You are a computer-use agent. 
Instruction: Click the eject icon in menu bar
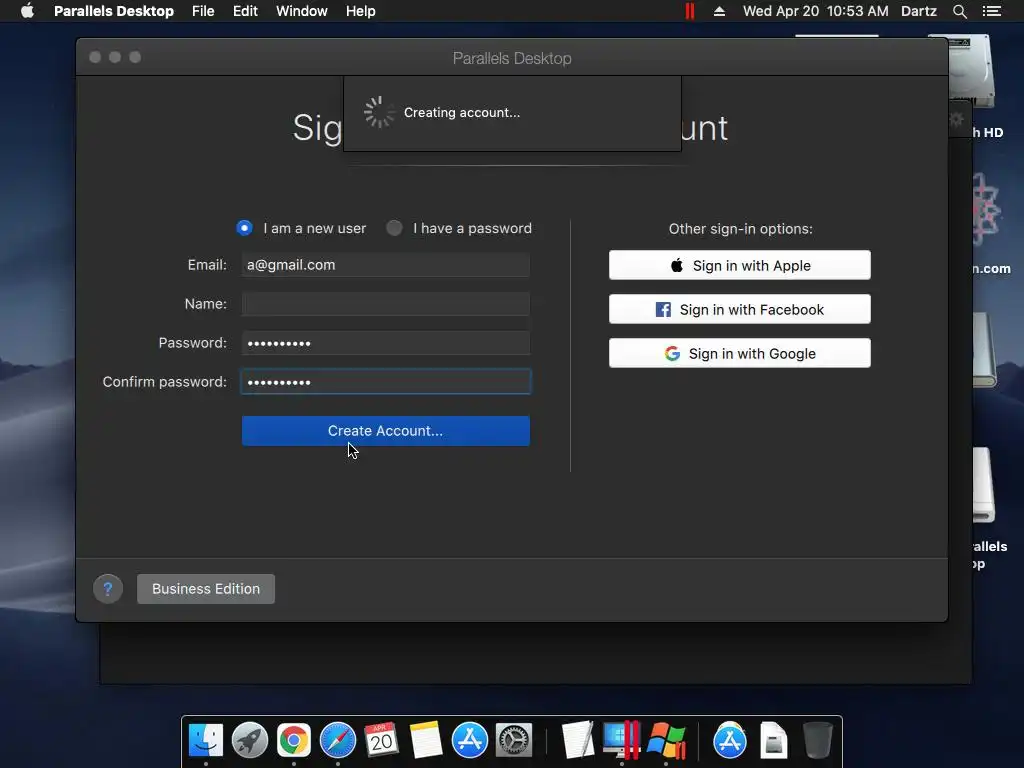[719, 11]
